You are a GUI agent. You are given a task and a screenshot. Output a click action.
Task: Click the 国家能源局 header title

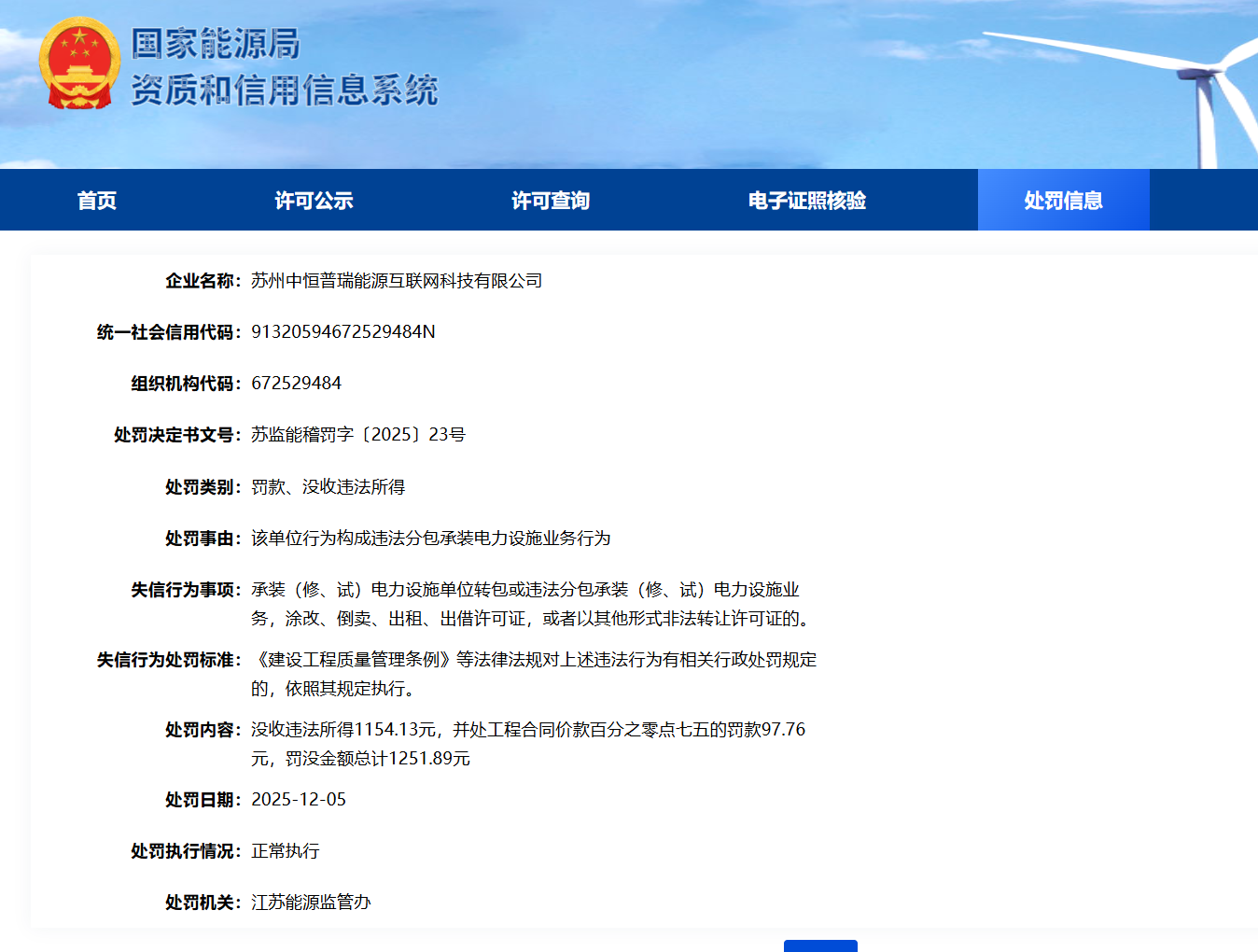point(215,44)
